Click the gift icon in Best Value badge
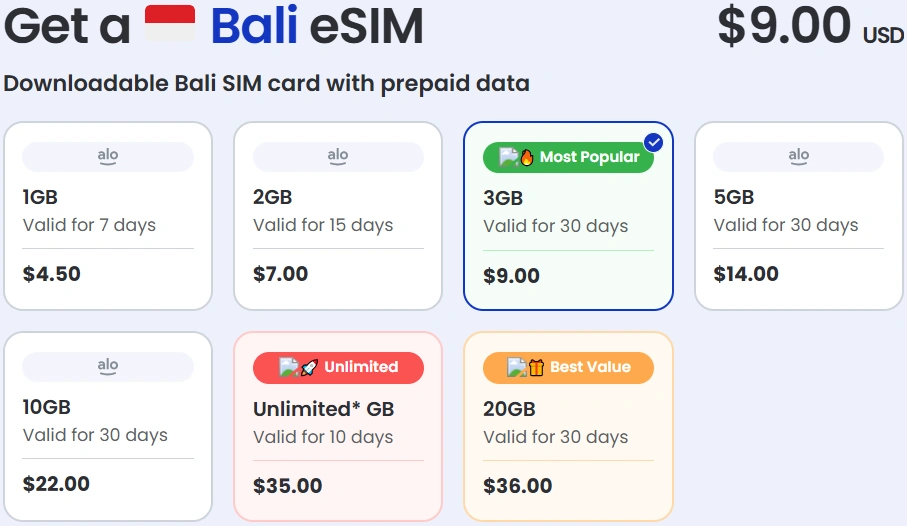This screenshot has height=526, width=907. pyautogui.click(x=536, y=367)
